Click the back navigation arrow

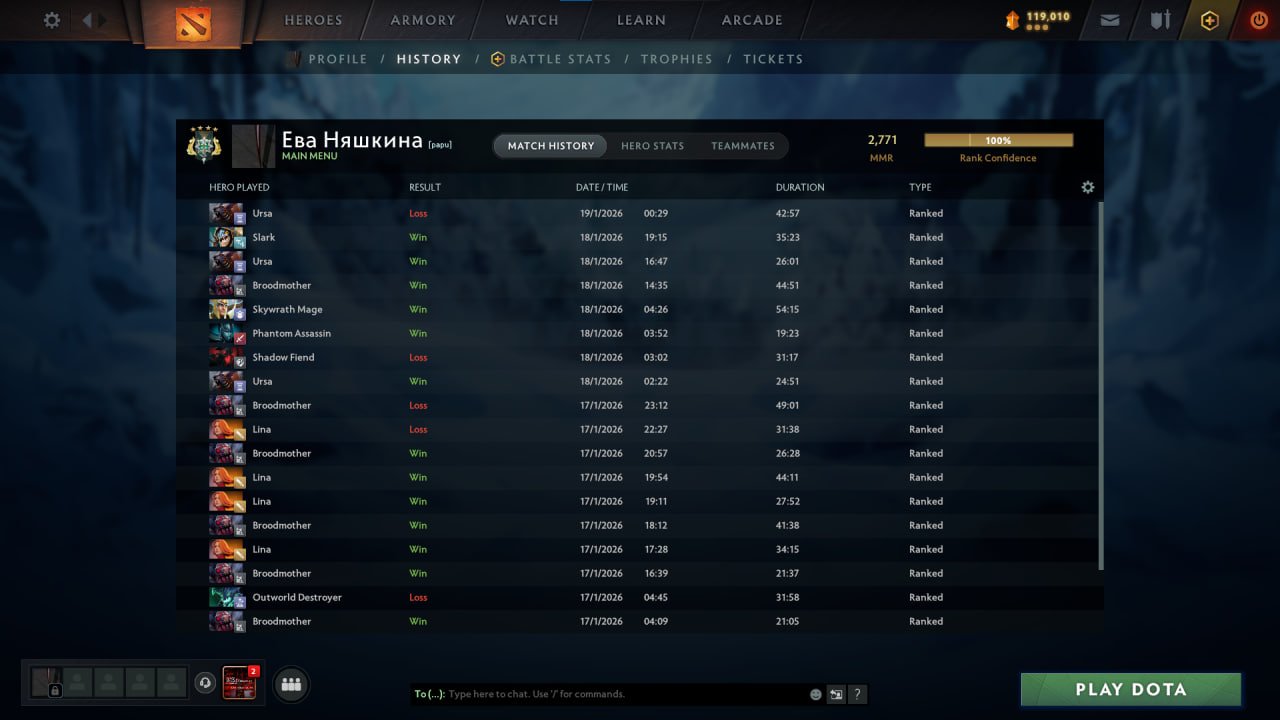[86, 20]
